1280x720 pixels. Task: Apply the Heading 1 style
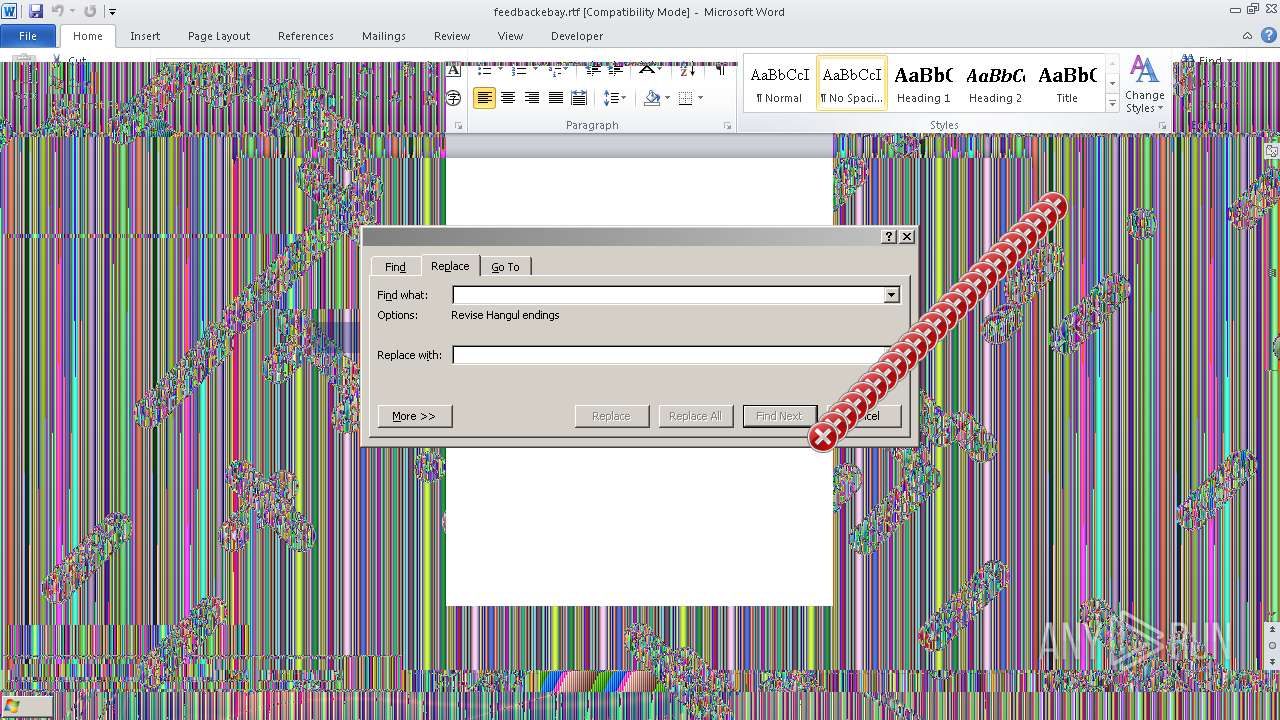pyautogui.click(x=923, y=83)
